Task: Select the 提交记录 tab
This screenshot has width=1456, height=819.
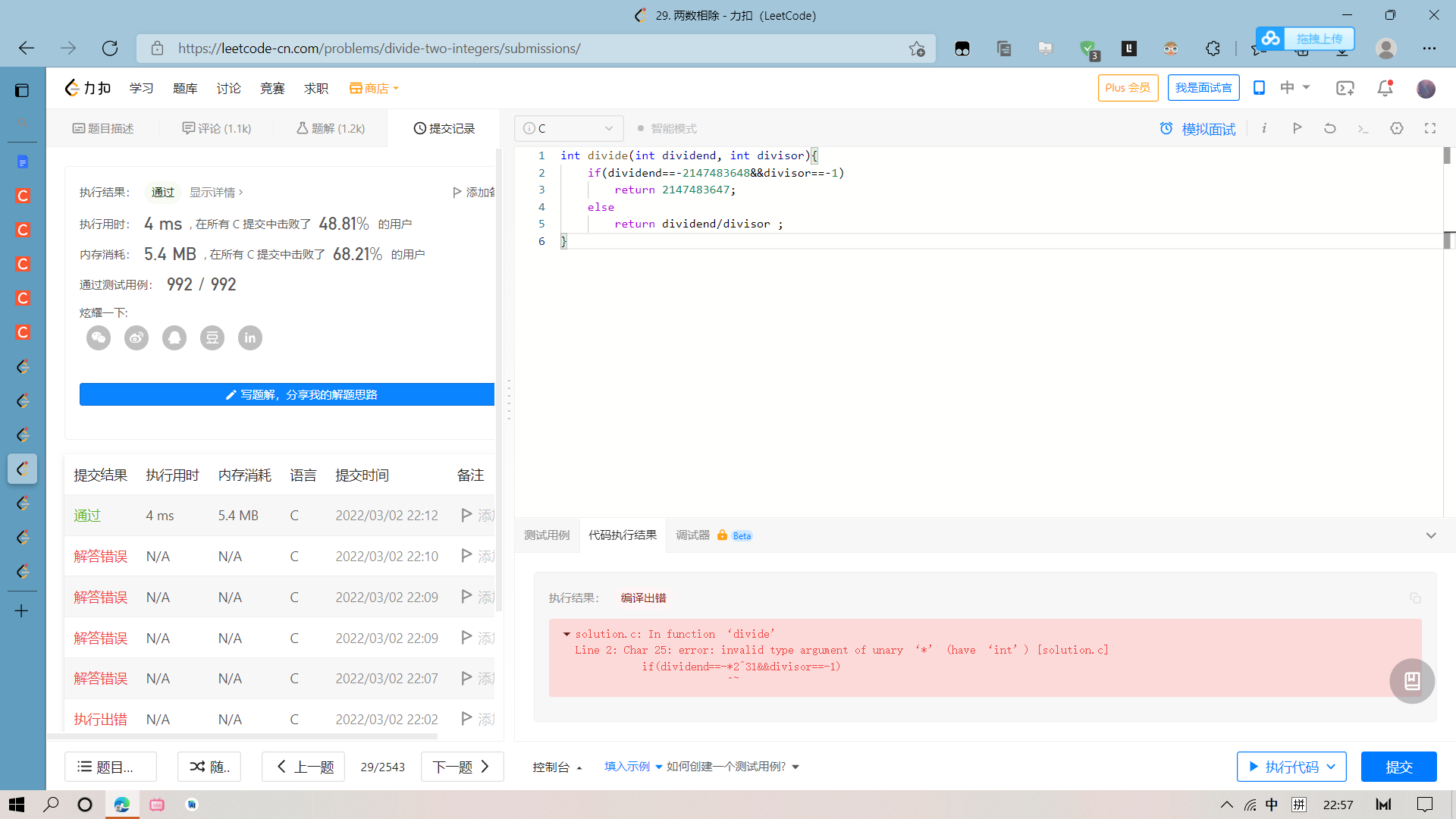Action: [x=444, y=128]
